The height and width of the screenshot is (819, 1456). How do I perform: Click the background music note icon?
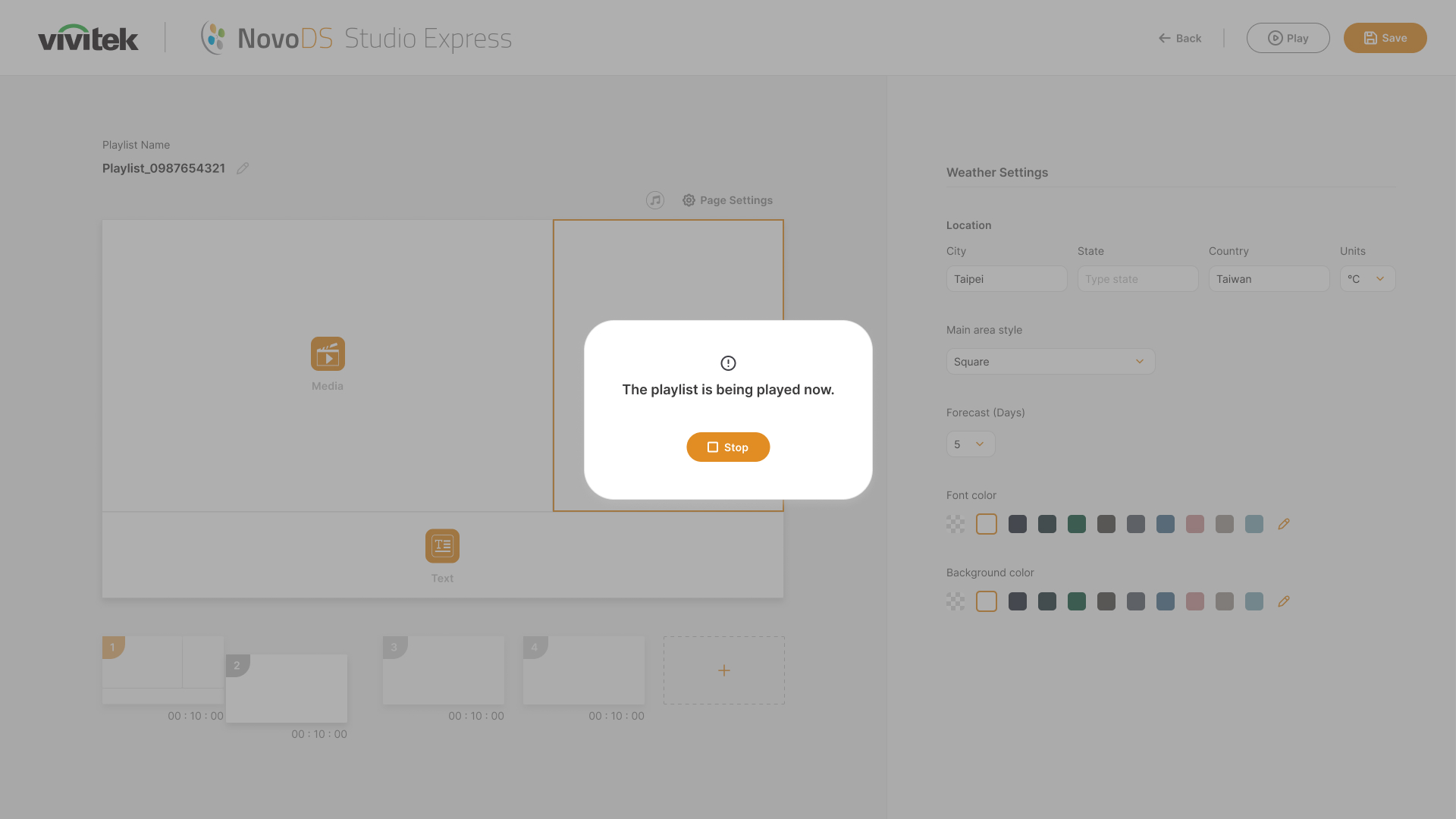pyautogui.click(x=655, y=200)
